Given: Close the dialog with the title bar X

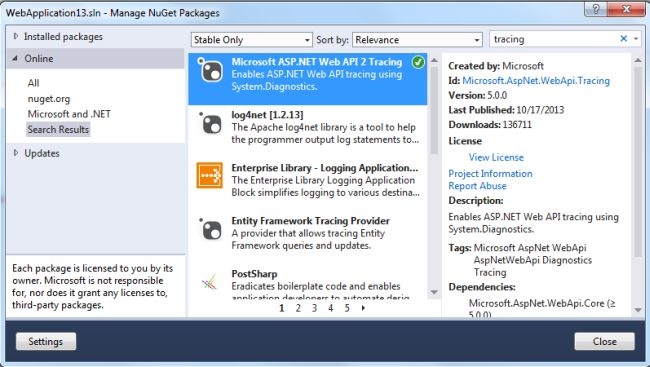Looking at the screenshot, I should pyautogui.click(x=626, y=9).
